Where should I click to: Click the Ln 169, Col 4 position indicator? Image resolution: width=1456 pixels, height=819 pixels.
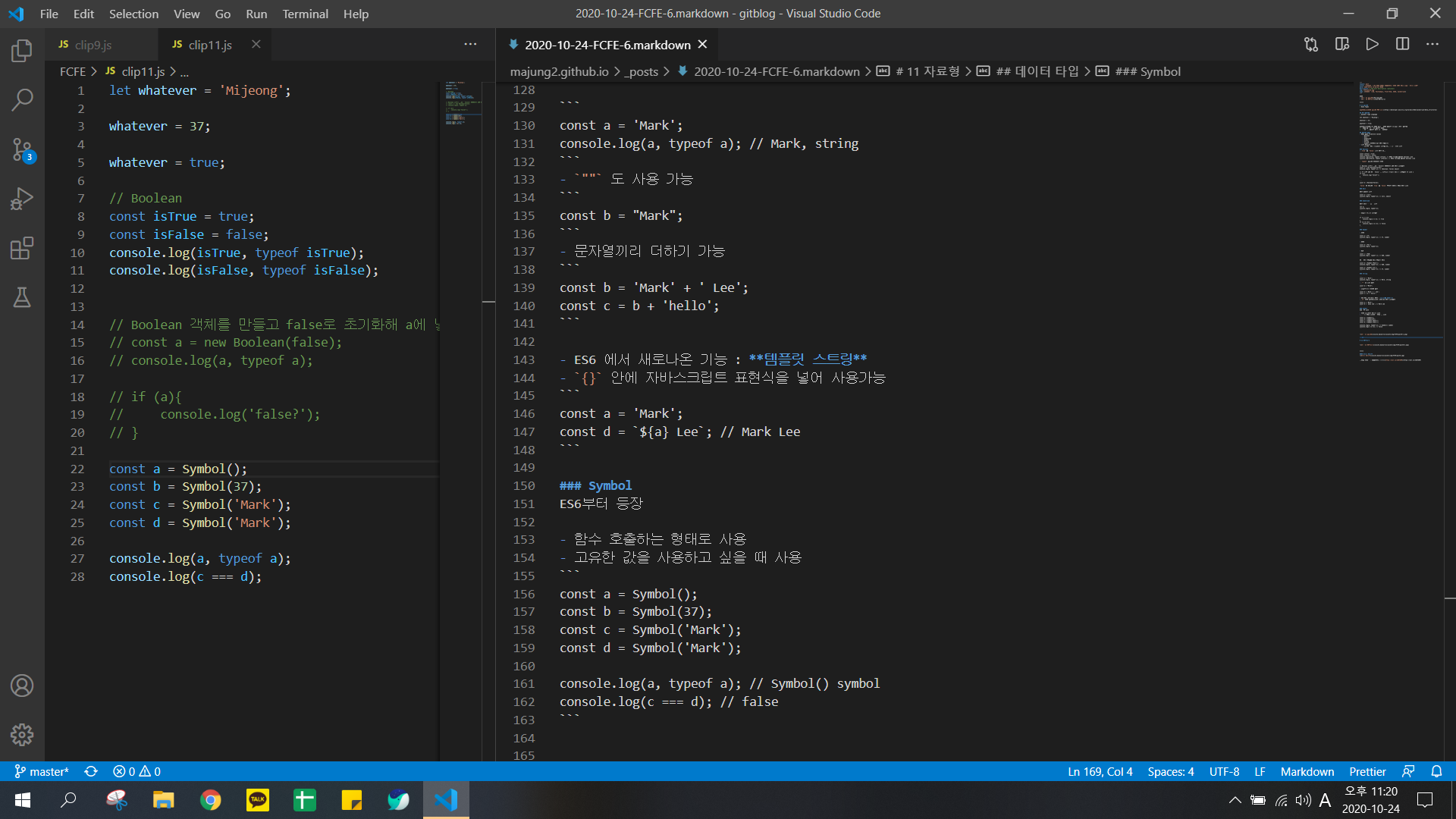(x=1100, y=771)
